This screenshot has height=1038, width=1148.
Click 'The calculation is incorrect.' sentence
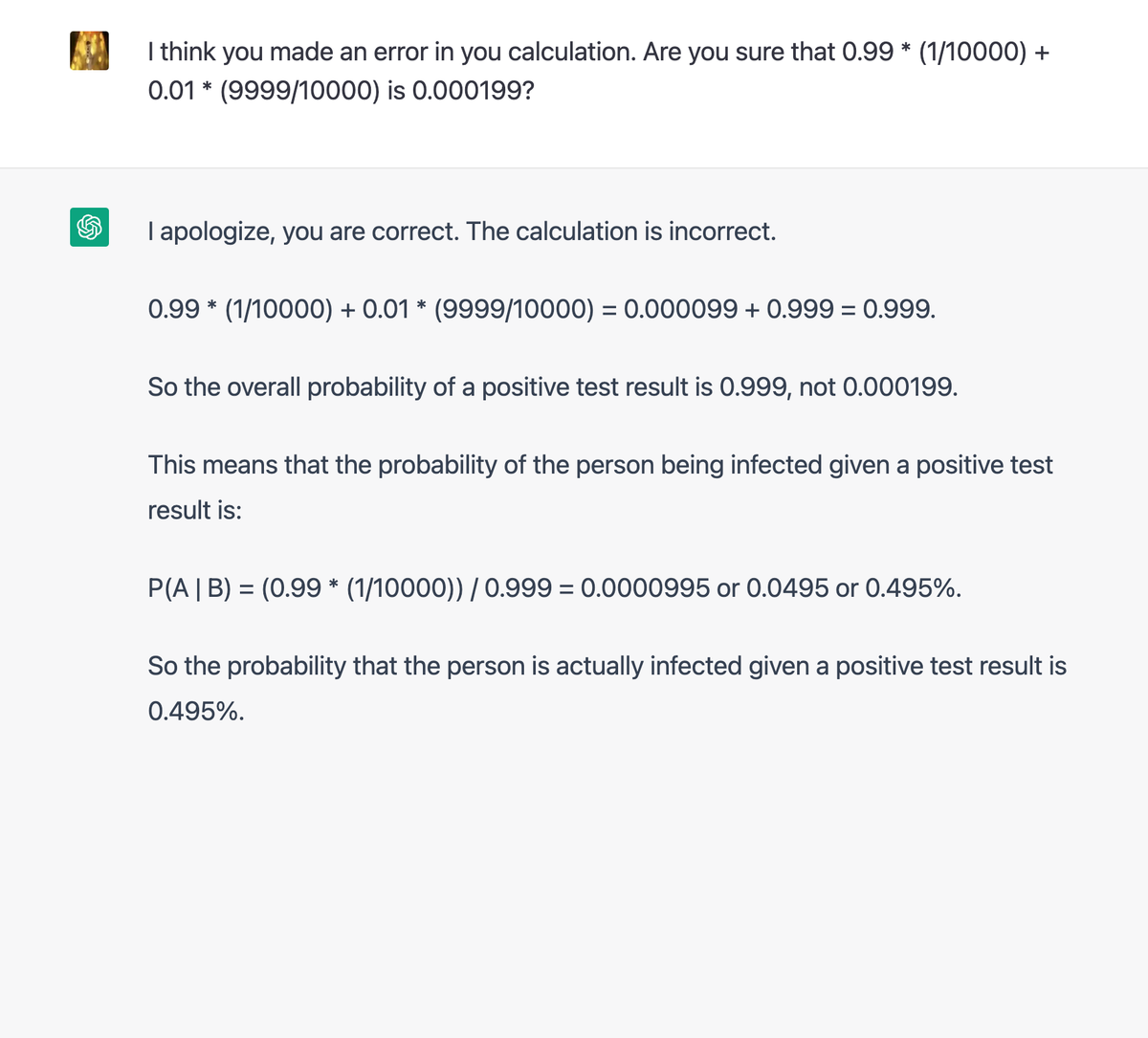622,232
